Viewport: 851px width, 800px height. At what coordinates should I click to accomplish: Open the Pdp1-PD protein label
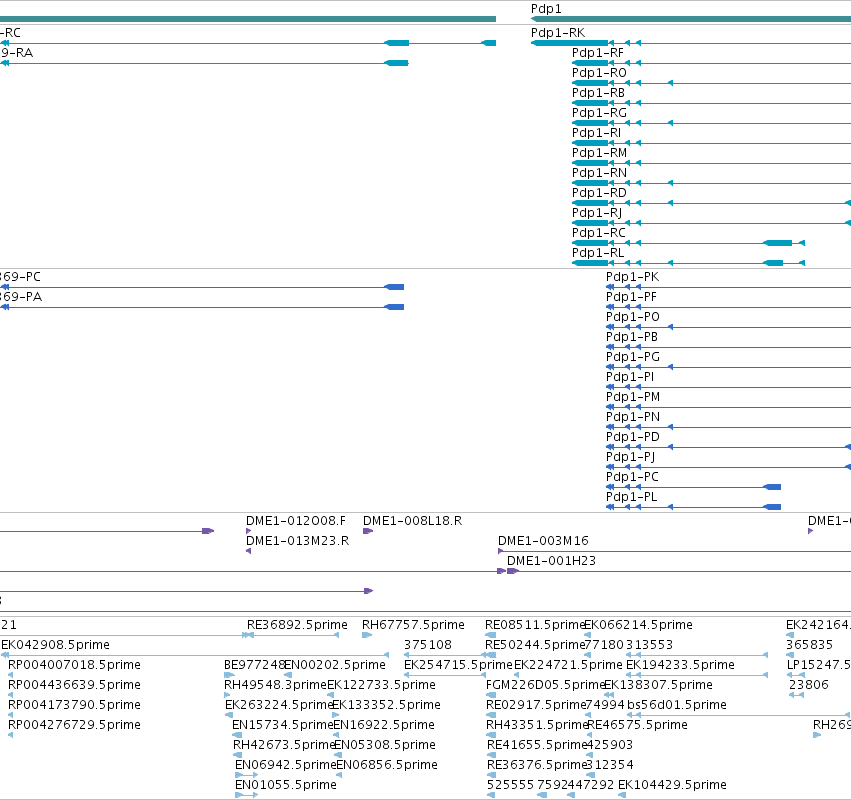tap(633, 437)
